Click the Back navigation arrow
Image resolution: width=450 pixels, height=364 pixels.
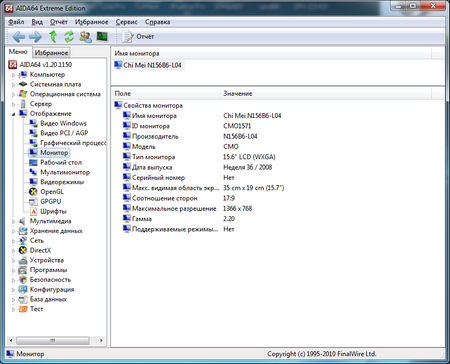[19, 37]
